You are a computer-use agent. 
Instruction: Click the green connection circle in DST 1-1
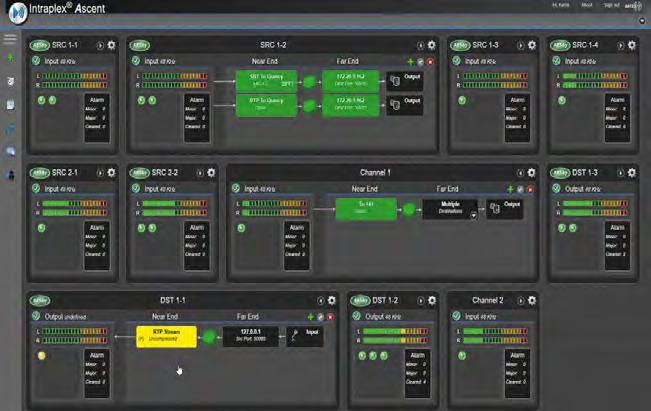[x=210, y=337]
